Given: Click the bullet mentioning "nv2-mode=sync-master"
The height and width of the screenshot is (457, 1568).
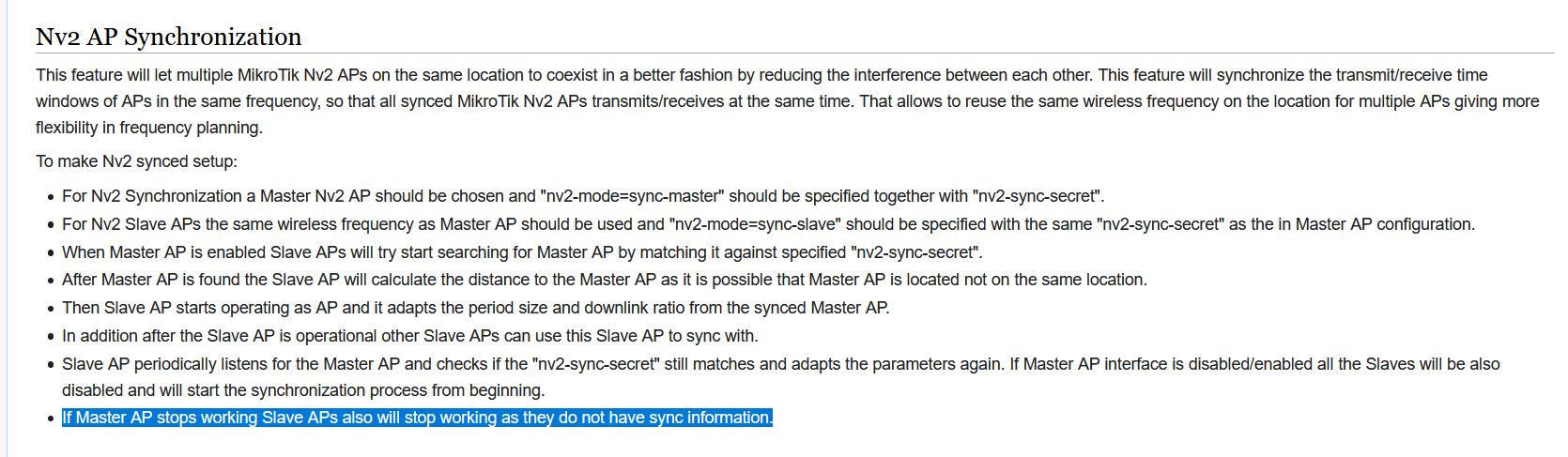Looking at the screenshot, I should pyautogui.click(x=583, y=196).
